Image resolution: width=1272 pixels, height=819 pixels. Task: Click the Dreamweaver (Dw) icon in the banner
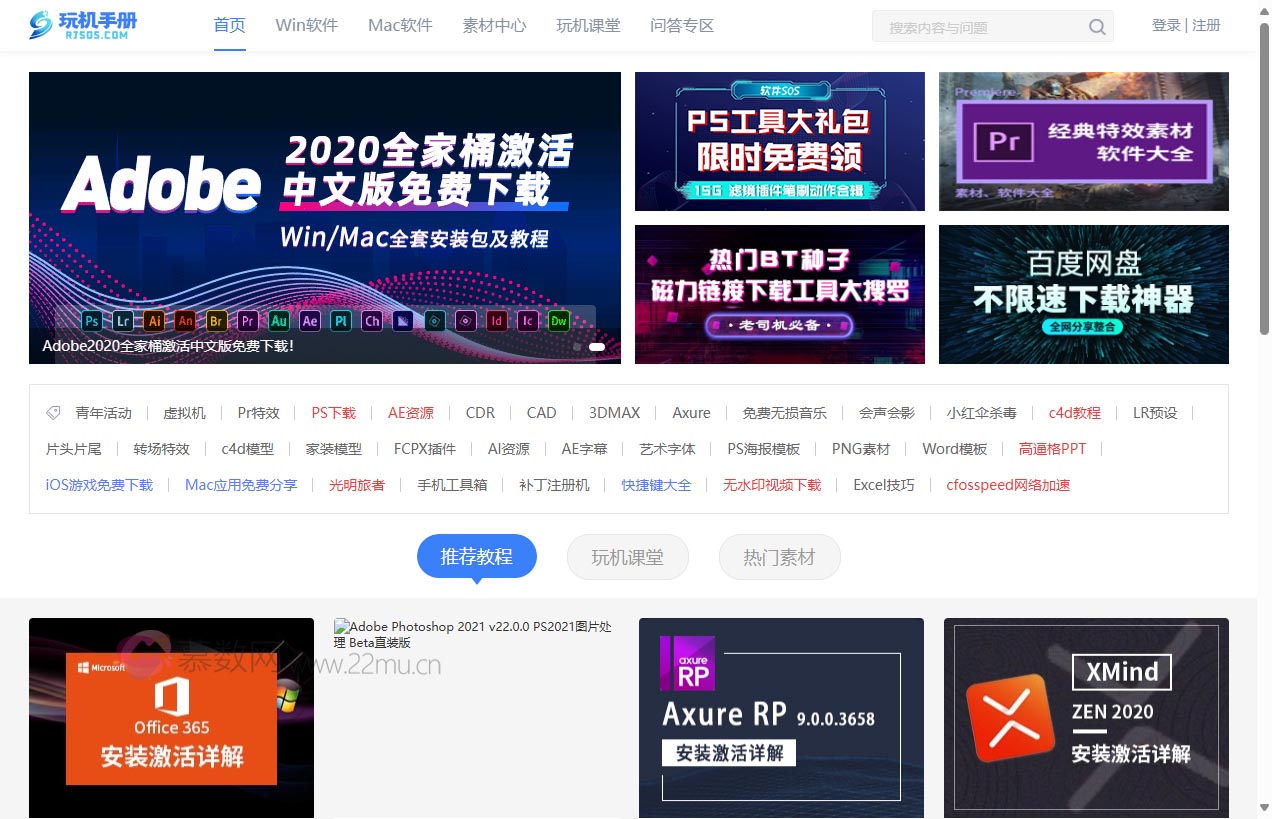558,321
